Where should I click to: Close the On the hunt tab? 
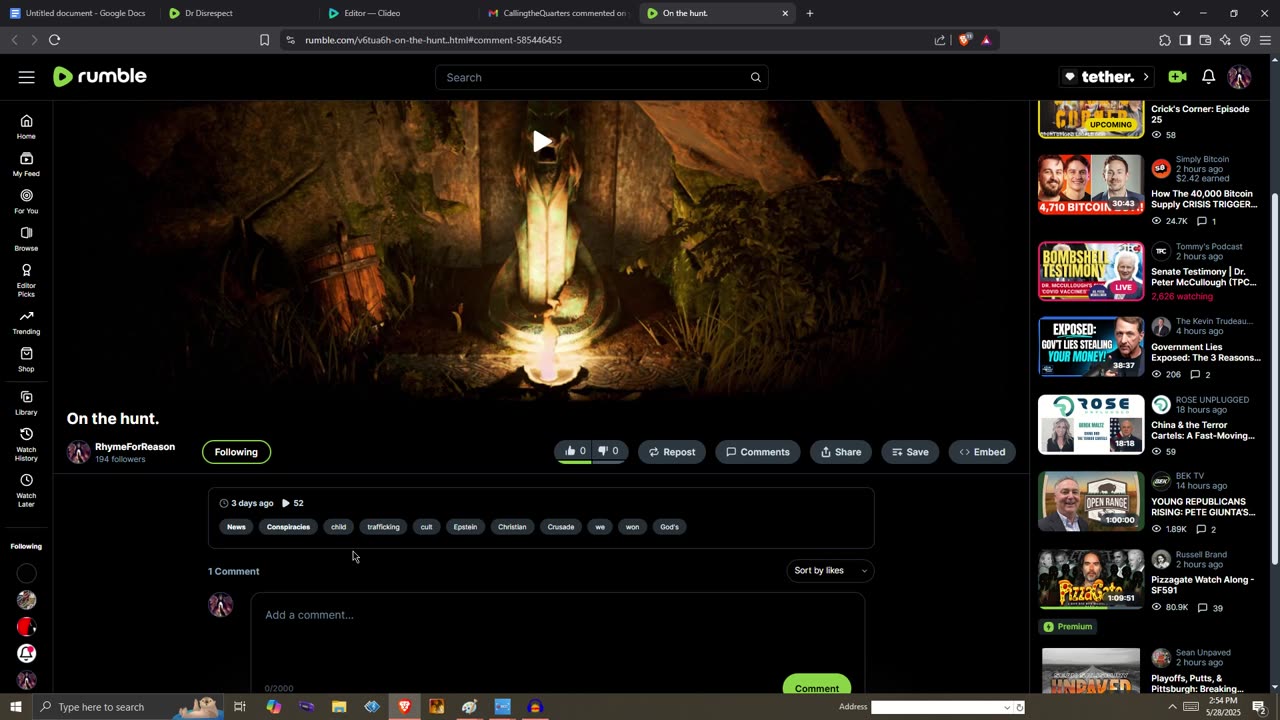[x=785, y=13]
